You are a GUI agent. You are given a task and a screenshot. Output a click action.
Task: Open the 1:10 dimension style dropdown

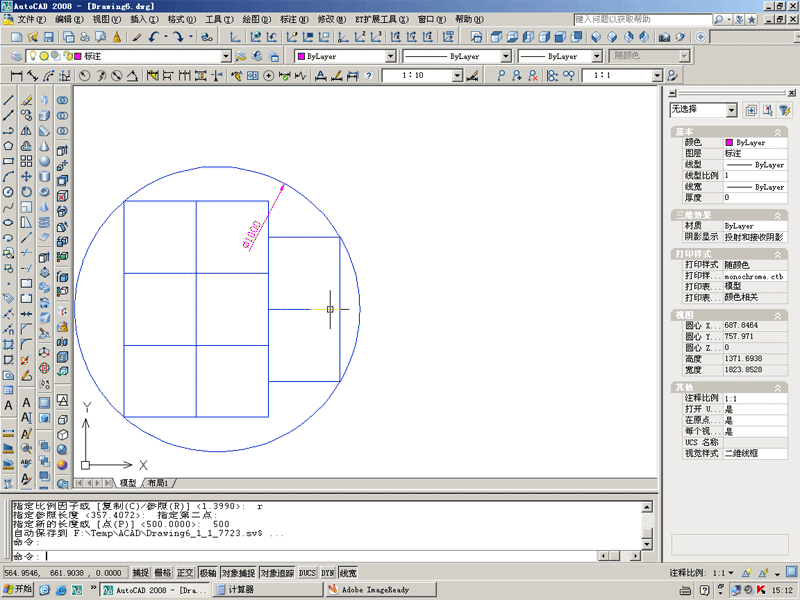point(458,76)
